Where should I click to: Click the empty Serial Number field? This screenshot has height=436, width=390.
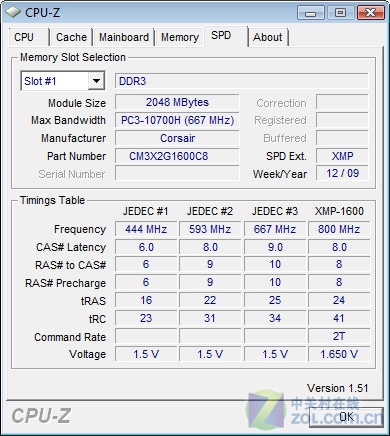[x=177, y=173]
